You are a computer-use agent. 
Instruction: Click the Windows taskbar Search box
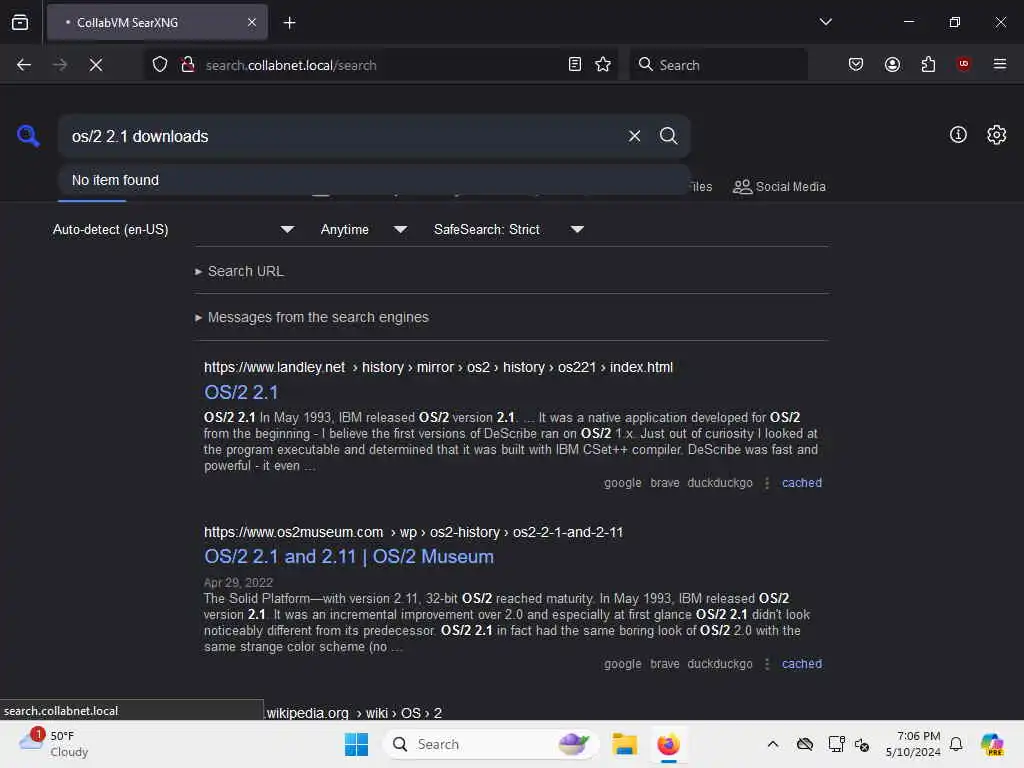[492, 744]
